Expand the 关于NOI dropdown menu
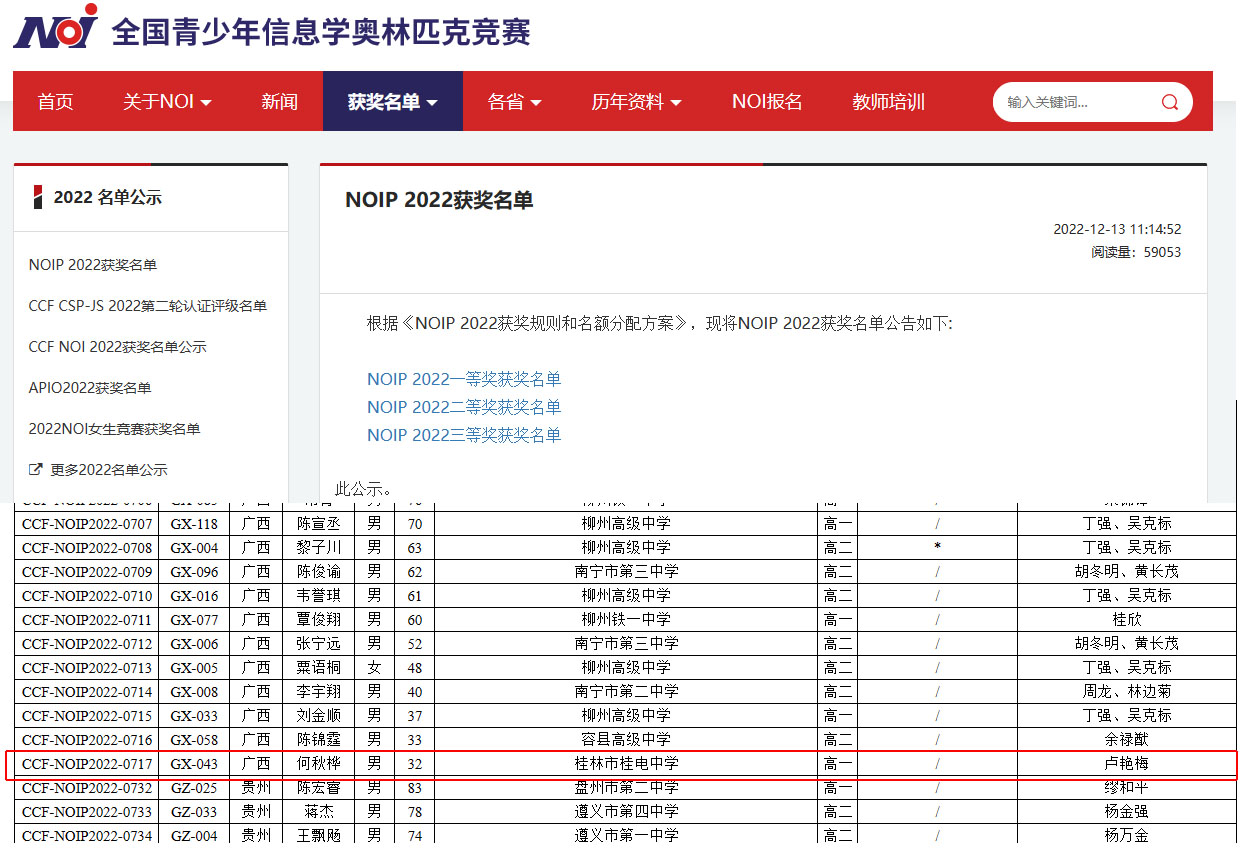The height and width of the screenshot is (850, 1251). (x=167, y=102)
